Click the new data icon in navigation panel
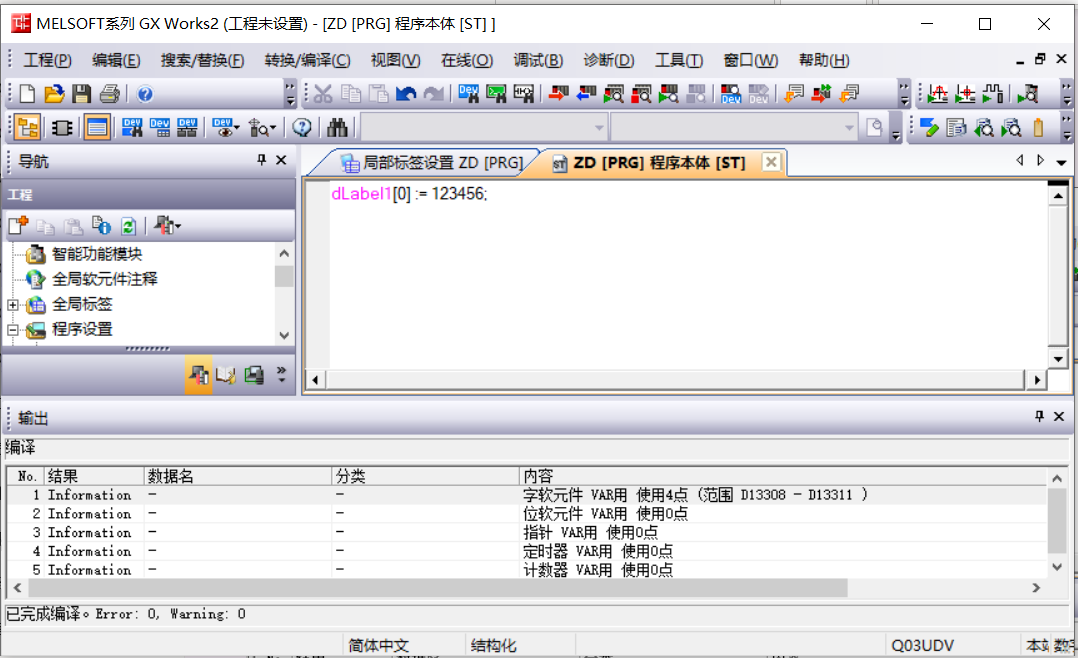The height and width of the screenshot is (658, 1078). coord(18,226)
